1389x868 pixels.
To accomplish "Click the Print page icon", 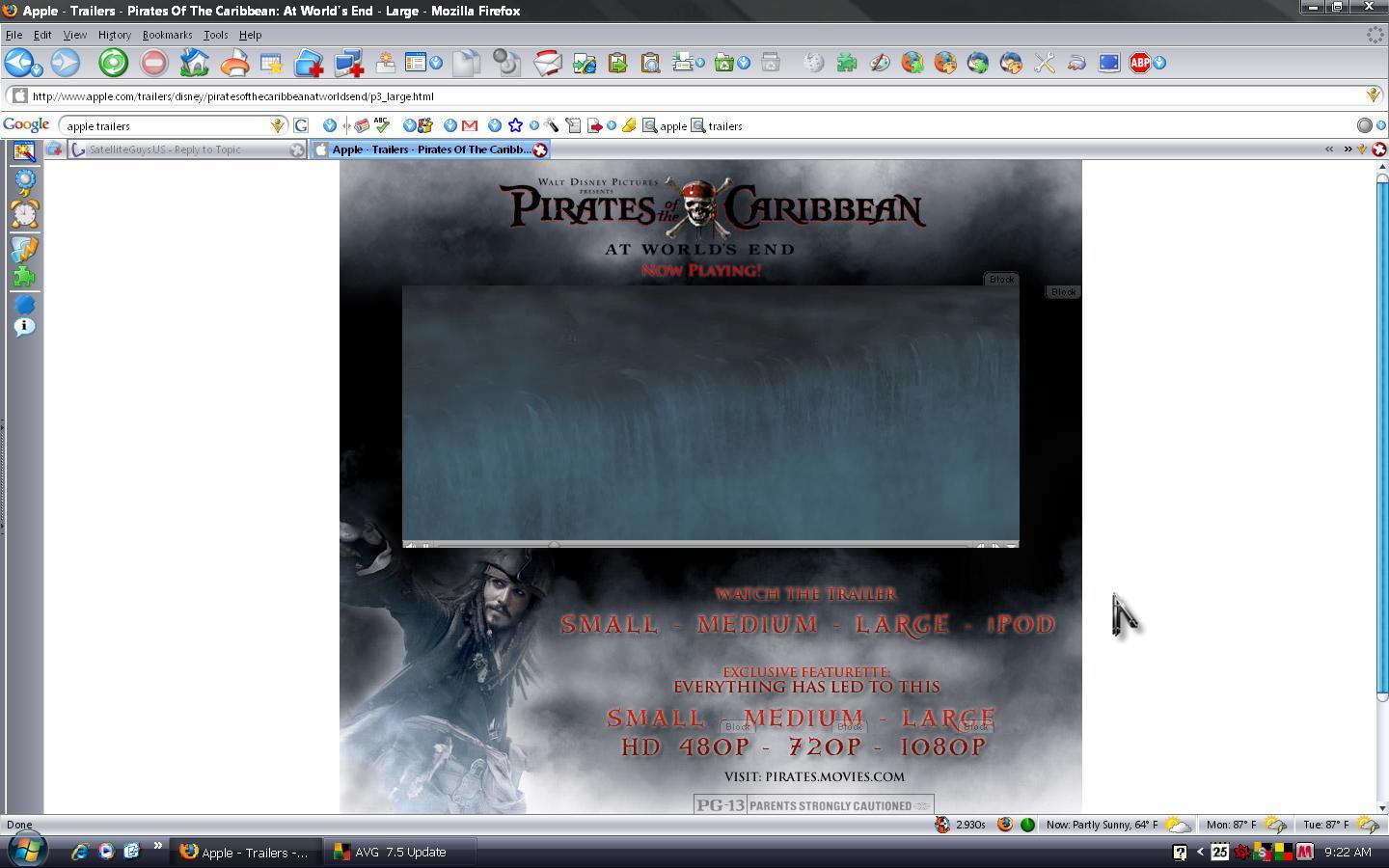I will point(233,64).
